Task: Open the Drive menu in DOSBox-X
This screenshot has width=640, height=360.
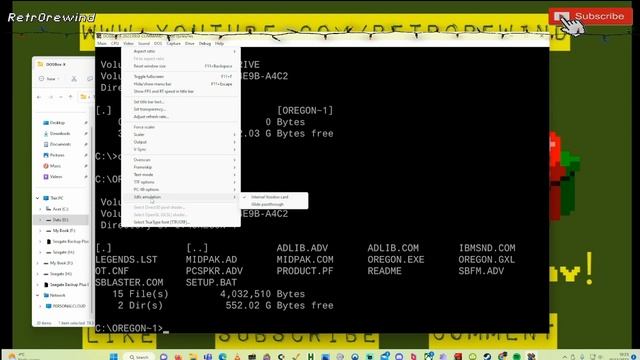Action: click(x=190, y=43)
